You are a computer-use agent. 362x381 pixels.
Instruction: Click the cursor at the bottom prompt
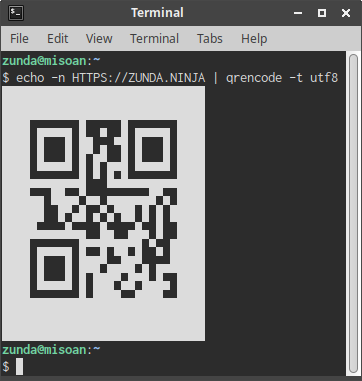20,366
